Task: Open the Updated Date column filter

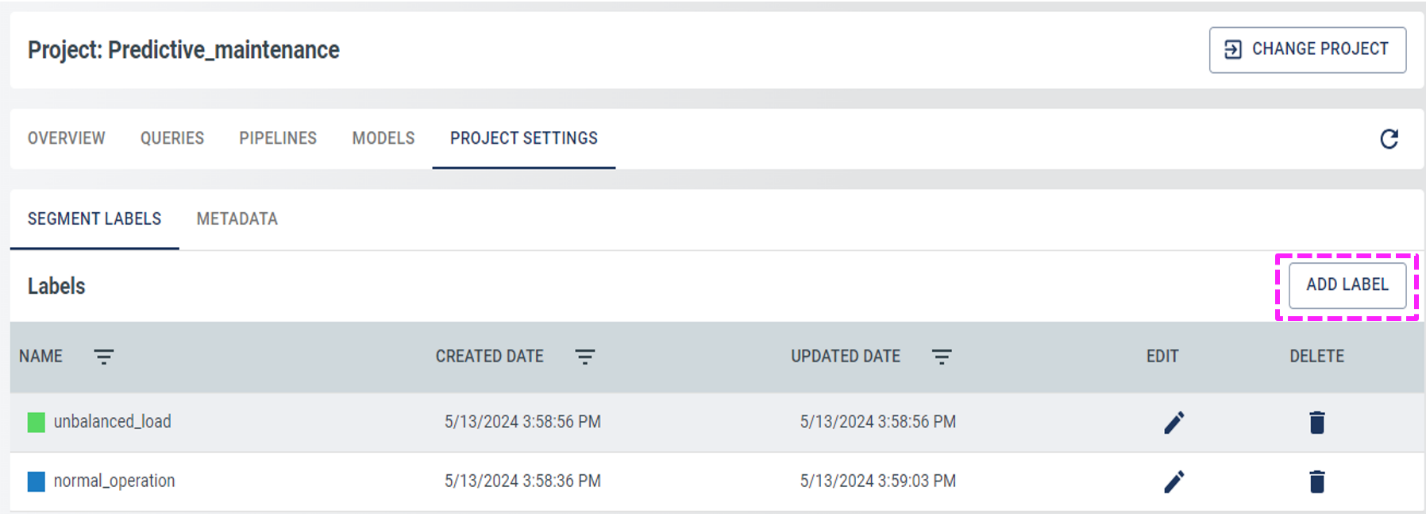Action: (x=942, y=357)
